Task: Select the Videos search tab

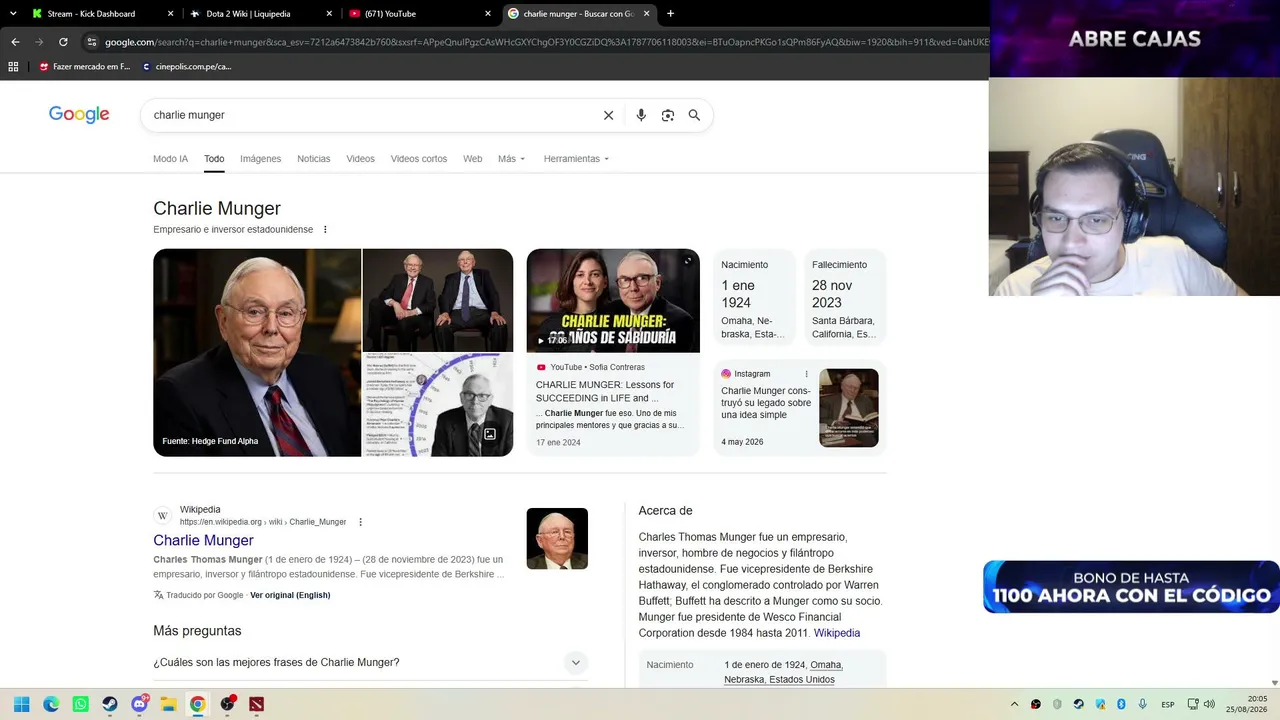Action: coord(360,159)
